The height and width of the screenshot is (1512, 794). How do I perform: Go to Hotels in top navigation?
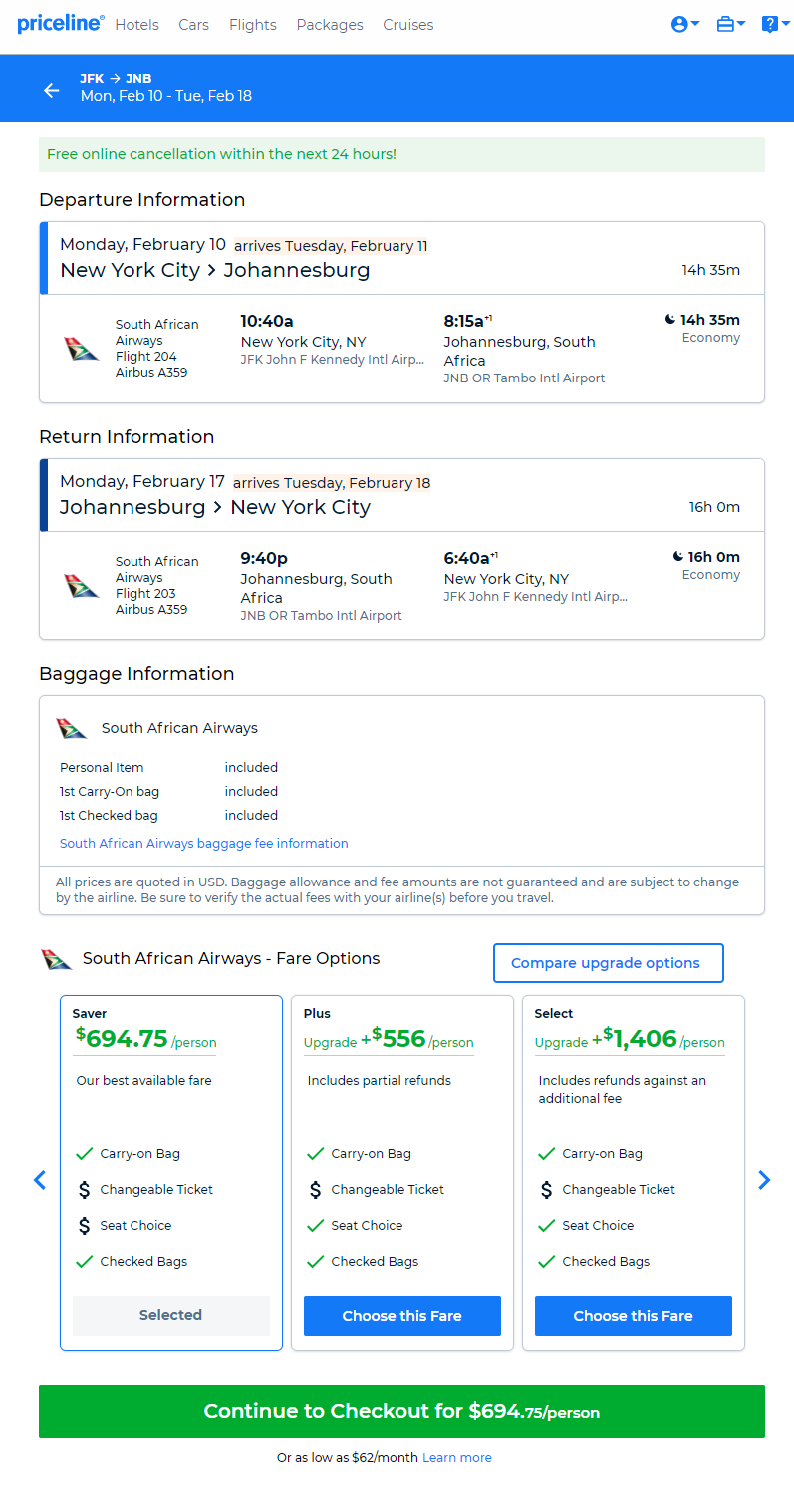pyautogui.click(x=136, y=25)
